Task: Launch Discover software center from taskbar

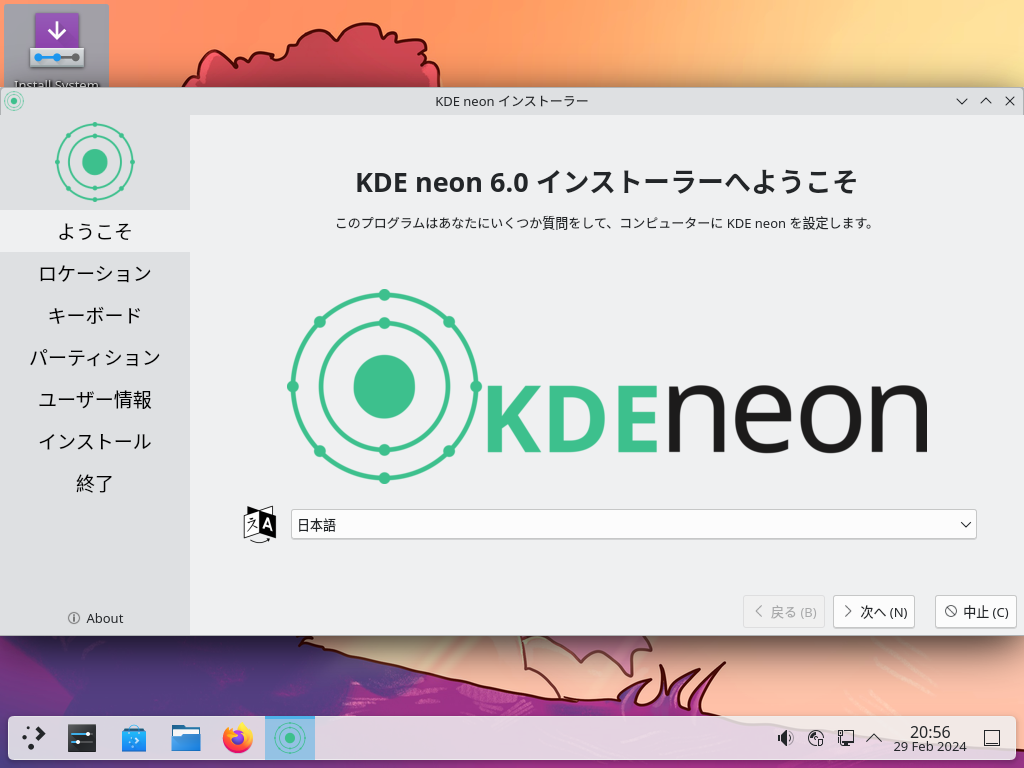Action: point(134,738)
